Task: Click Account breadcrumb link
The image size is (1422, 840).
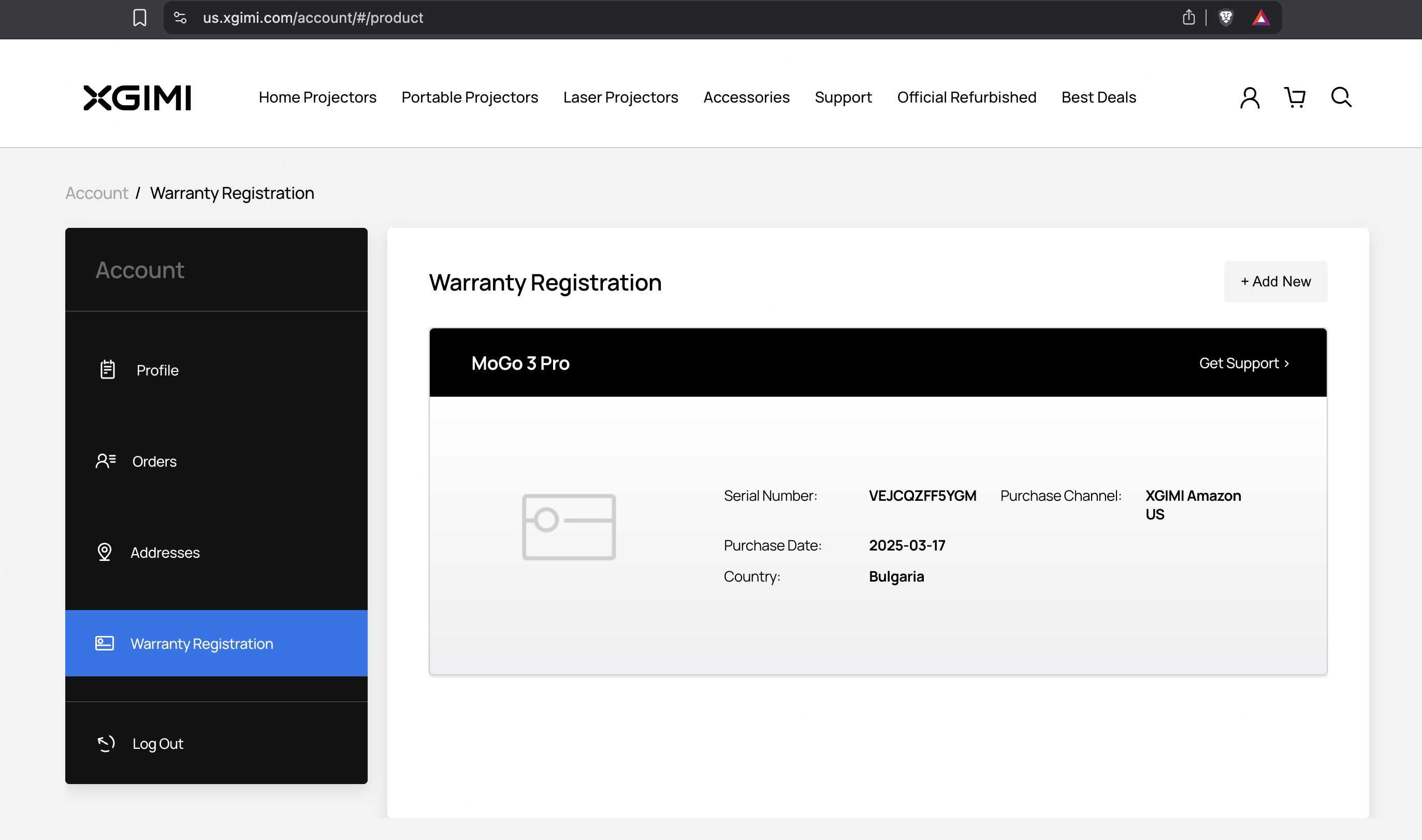Action: point(97,193)
